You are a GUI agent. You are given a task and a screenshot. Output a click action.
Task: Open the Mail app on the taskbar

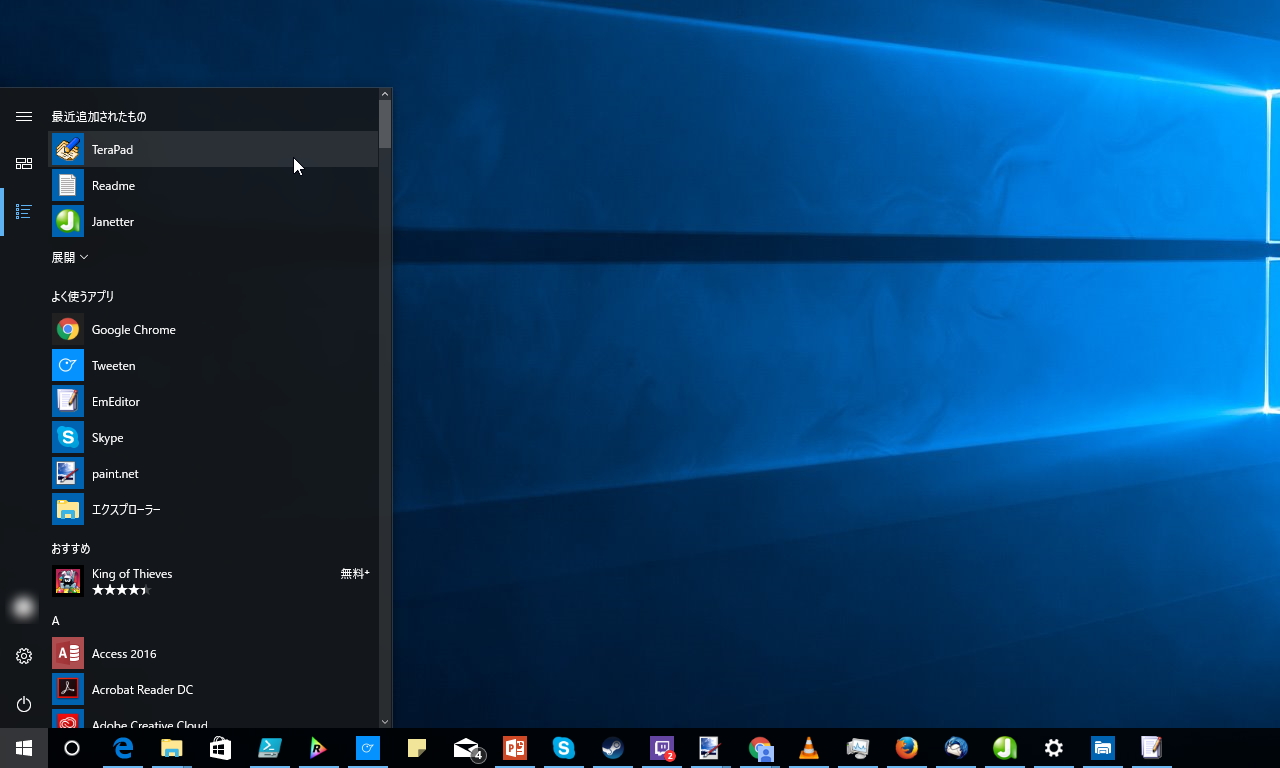pos(466,748)
